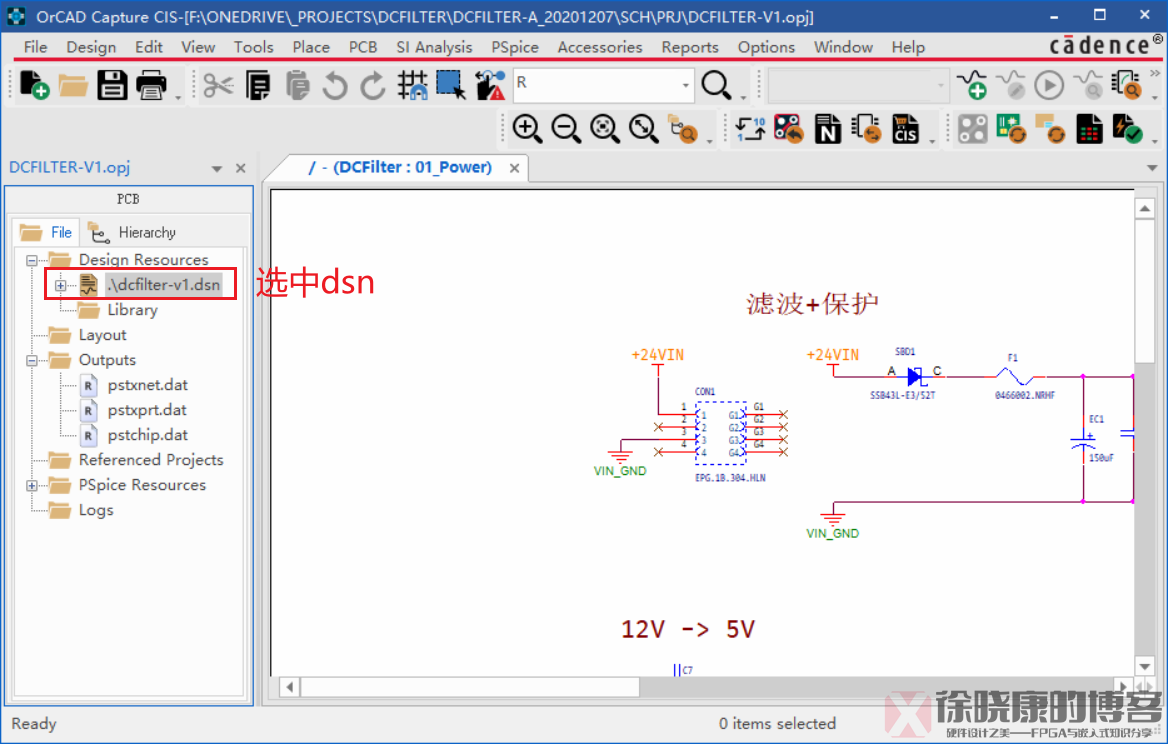
Task: Open the part search dropdown showing R
Action: coord(685,86)
